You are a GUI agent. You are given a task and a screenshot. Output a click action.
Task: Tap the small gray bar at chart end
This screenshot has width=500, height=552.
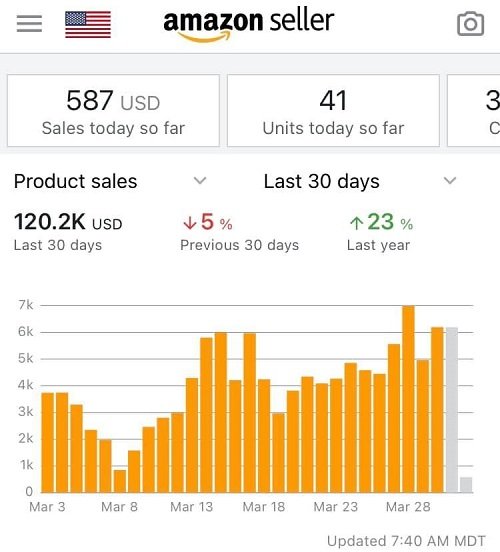[466, 484]
